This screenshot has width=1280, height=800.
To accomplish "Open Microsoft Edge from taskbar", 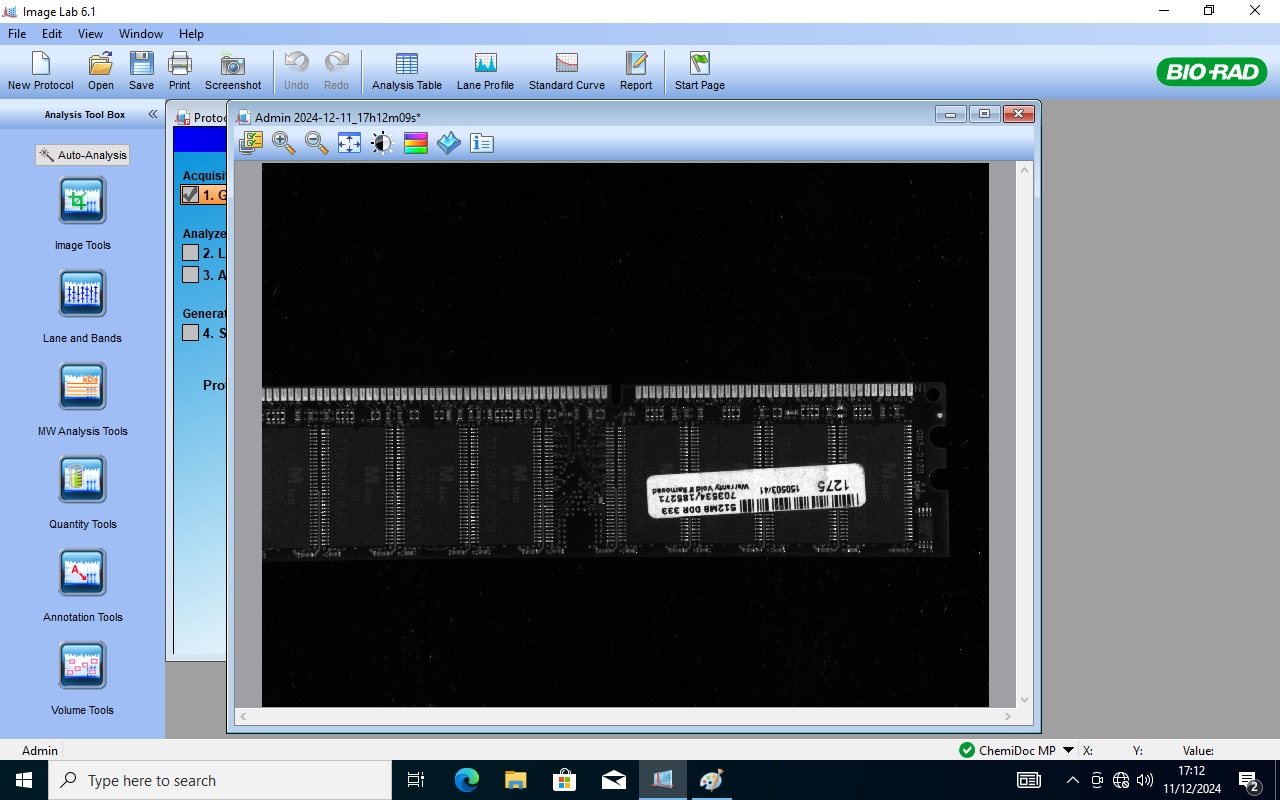I will pos(467,780).
